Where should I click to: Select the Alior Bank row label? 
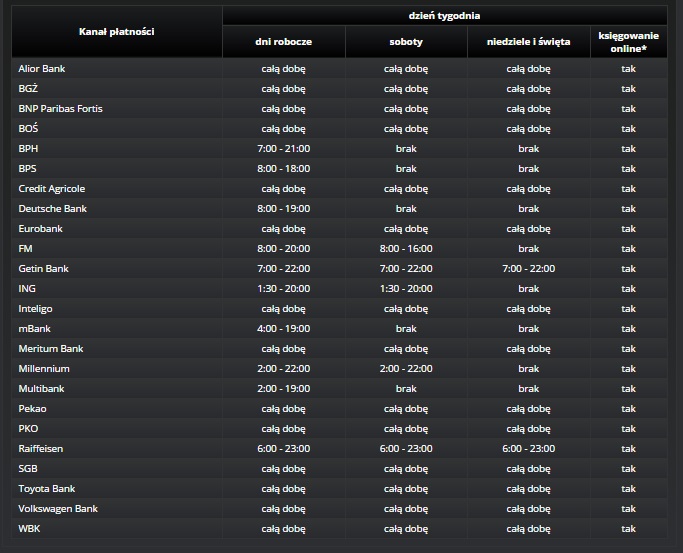pyautogui.click(x=42, y=68)
